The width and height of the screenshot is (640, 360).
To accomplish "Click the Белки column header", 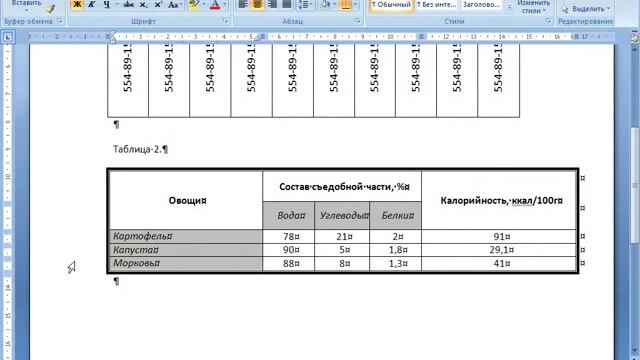I will point(396,216).
